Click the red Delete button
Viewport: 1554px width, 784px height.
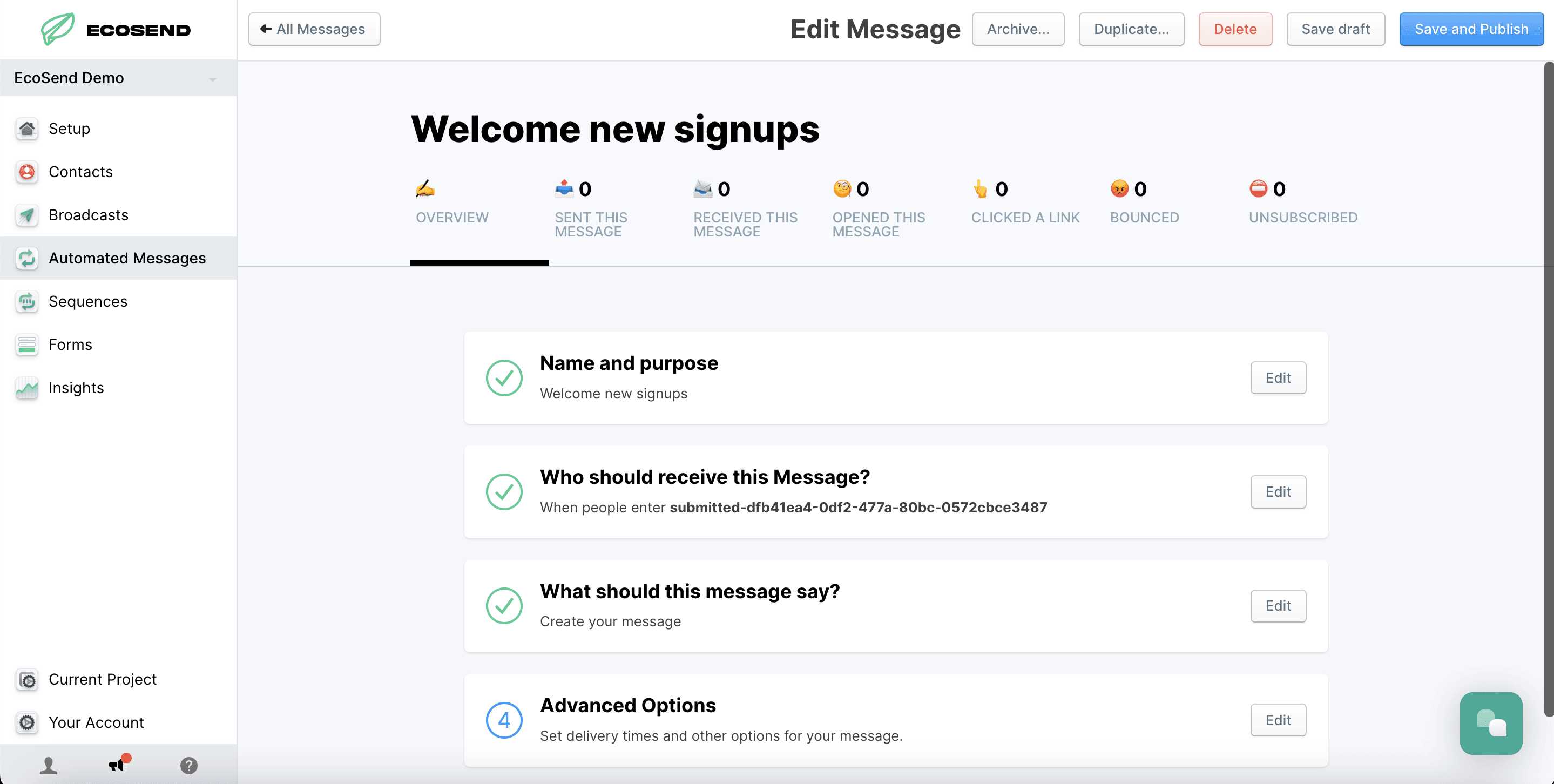[x=1235, y=29]
